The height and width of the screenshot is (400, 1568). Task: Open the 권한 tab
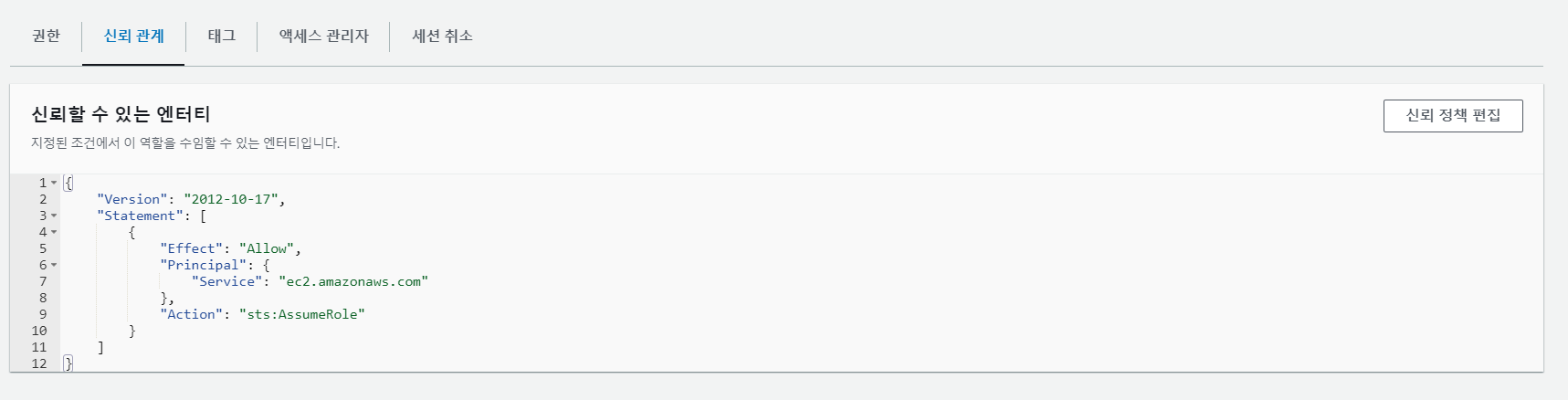[x=46, y=36]
